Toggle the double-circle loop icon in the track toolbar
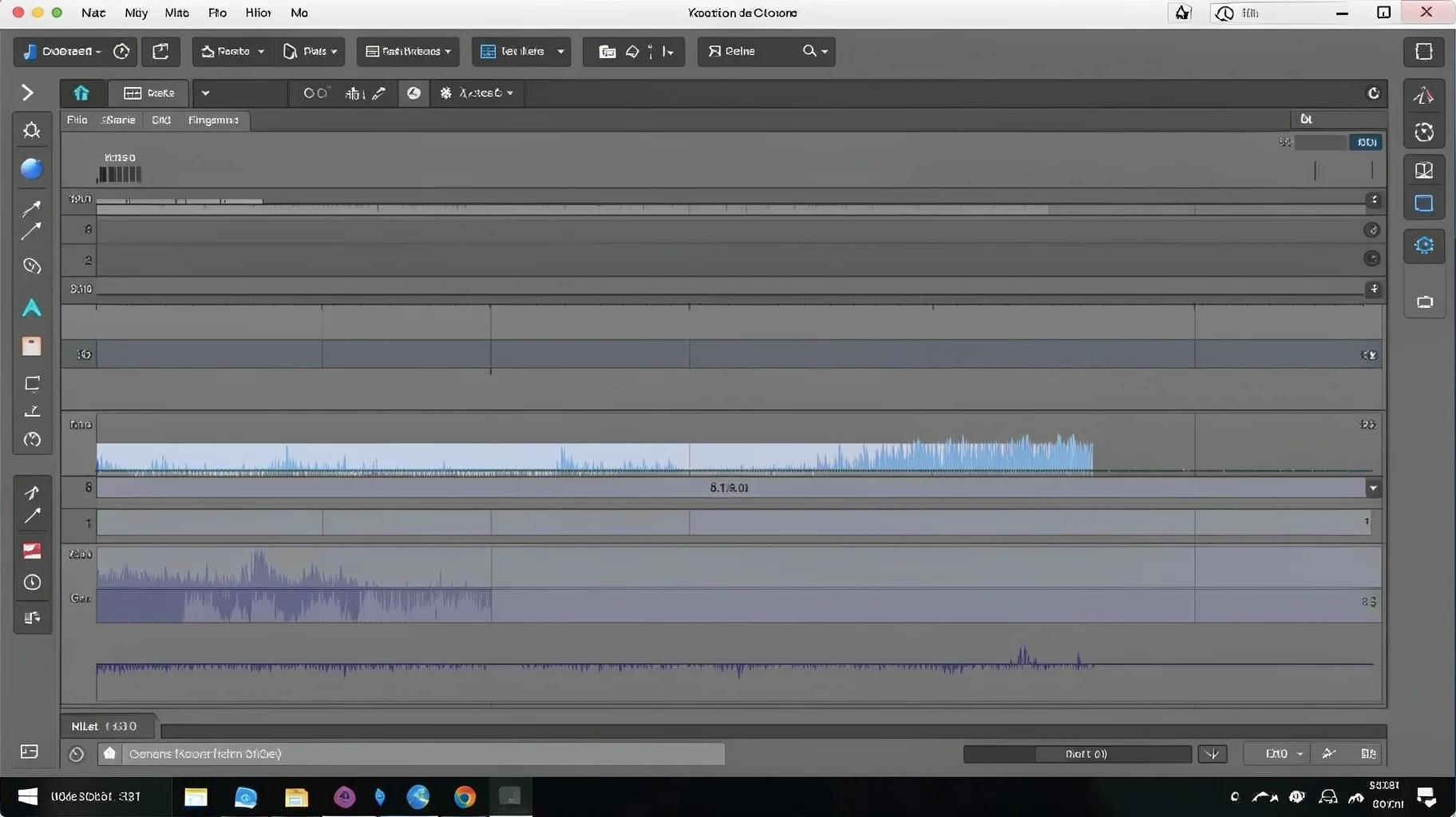1456x817 pixels. tap(315, 93)
